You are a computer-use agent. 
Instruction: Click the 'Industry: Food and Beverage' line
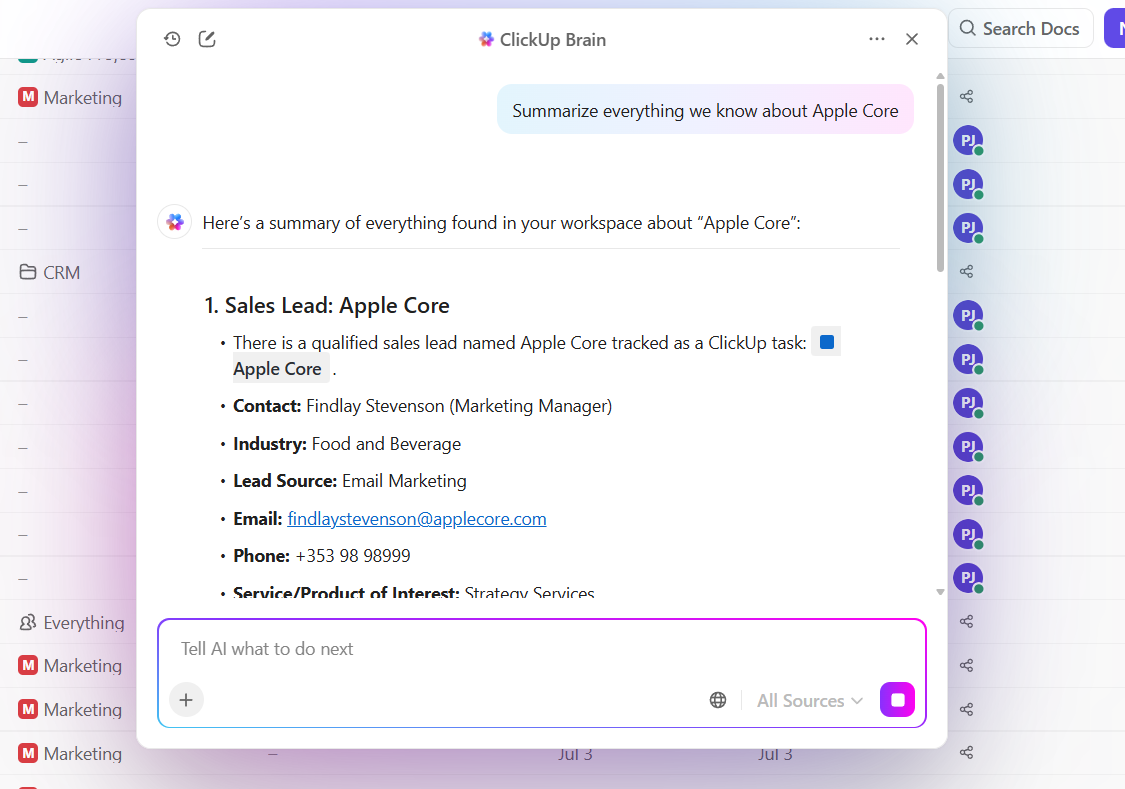tap(347, 444)
